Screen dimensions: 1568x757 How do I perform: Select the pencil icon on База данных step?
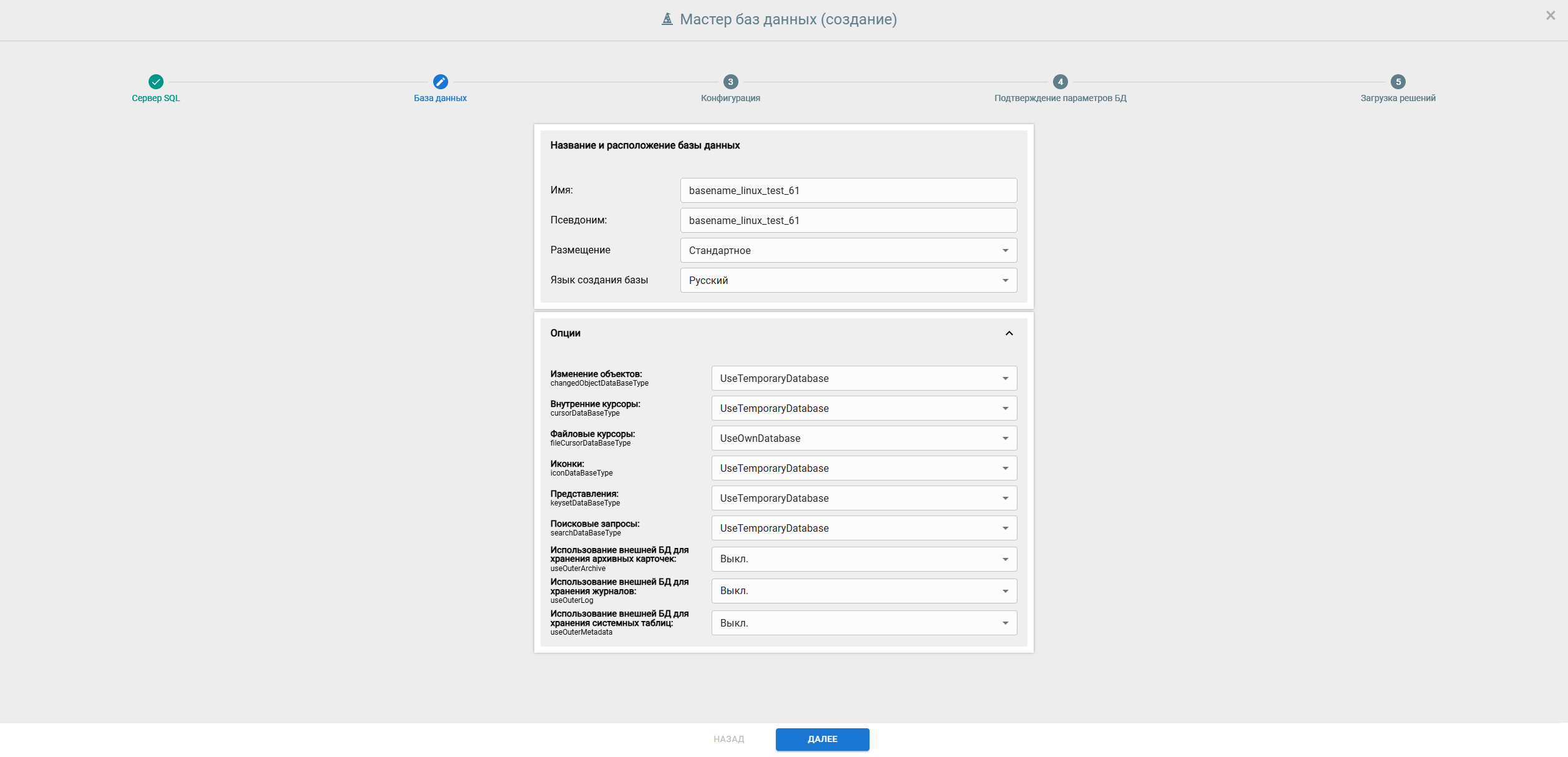click(440, 82)
